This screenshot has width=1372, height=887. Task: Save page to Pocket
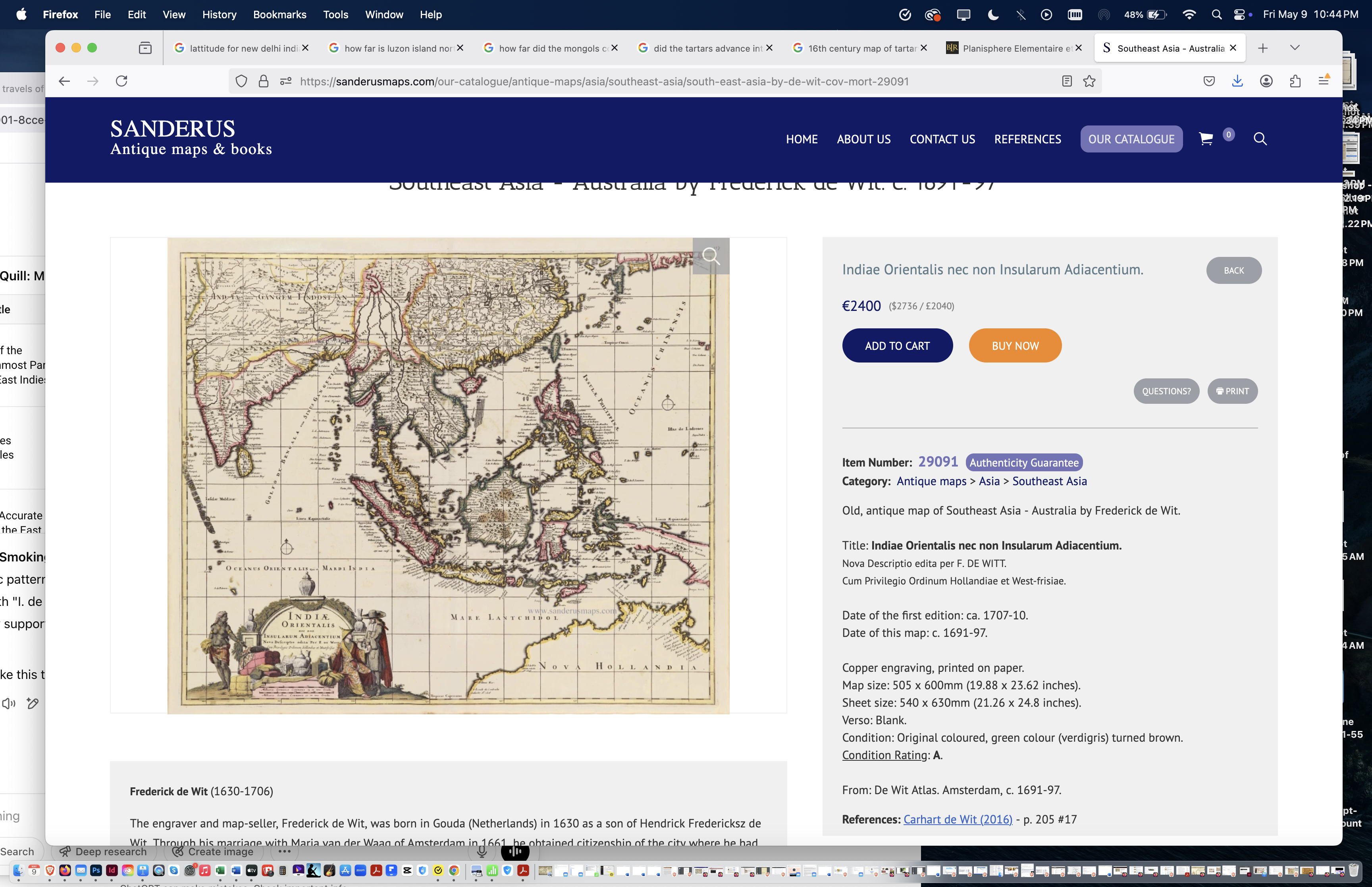tap(1209, 81)
